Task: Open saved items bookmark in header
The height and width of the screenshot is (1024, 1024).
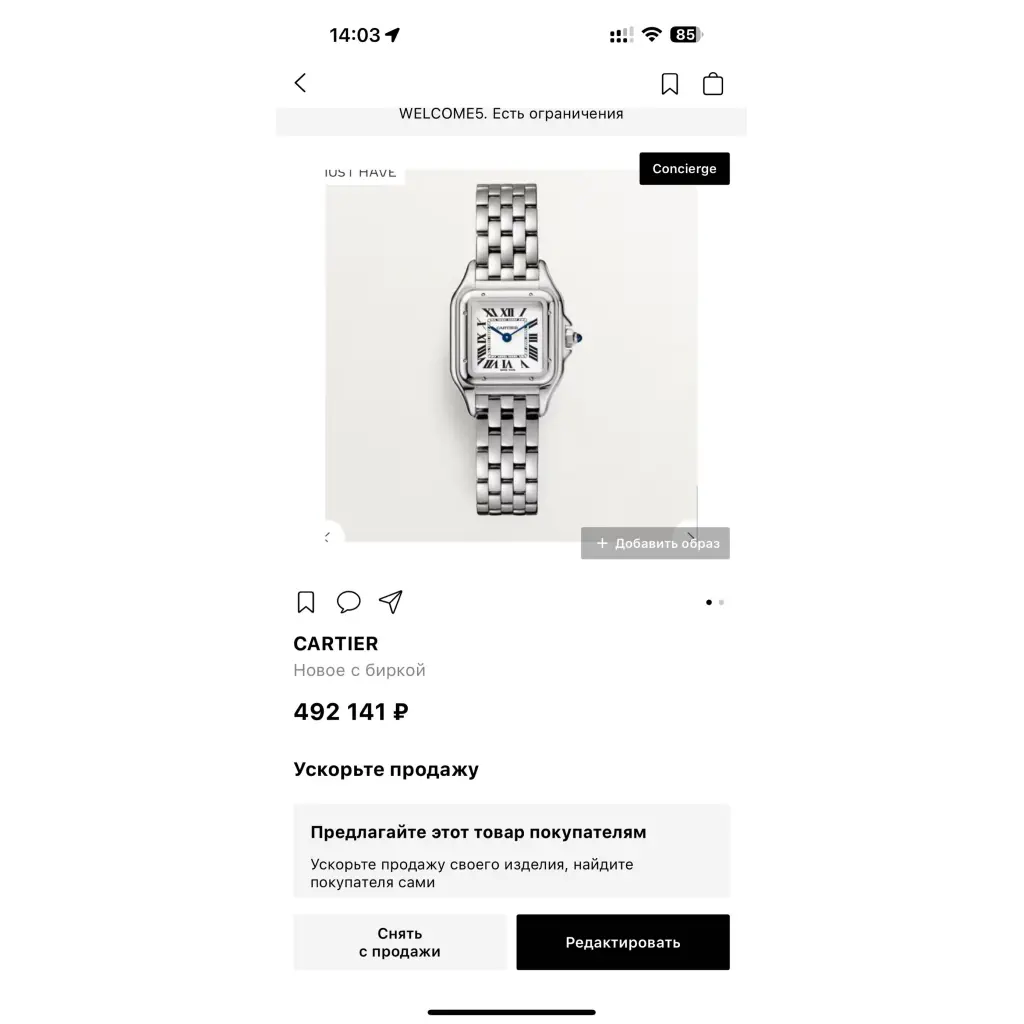Action: click(669, 84)
